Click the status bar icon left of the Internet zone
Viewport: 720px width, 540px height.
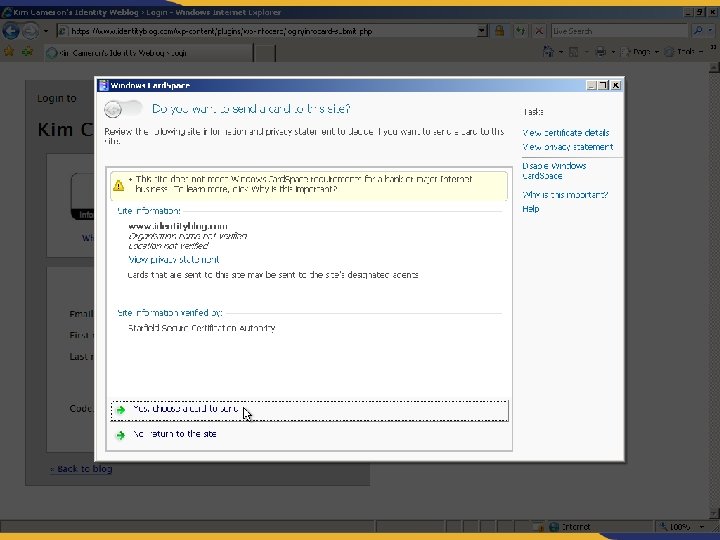538,527
